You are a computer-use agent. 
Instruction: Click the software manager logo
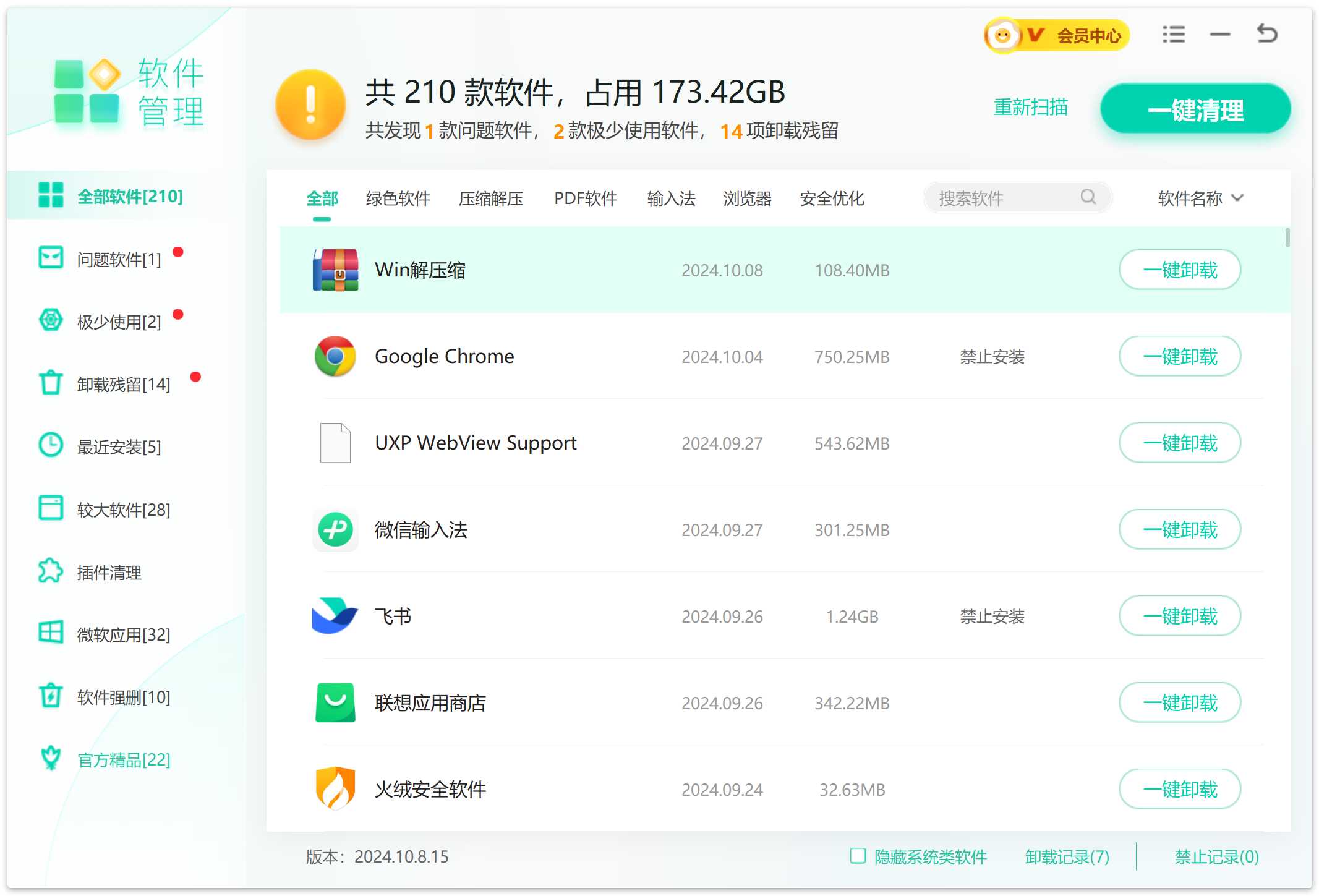pos(87,92)
